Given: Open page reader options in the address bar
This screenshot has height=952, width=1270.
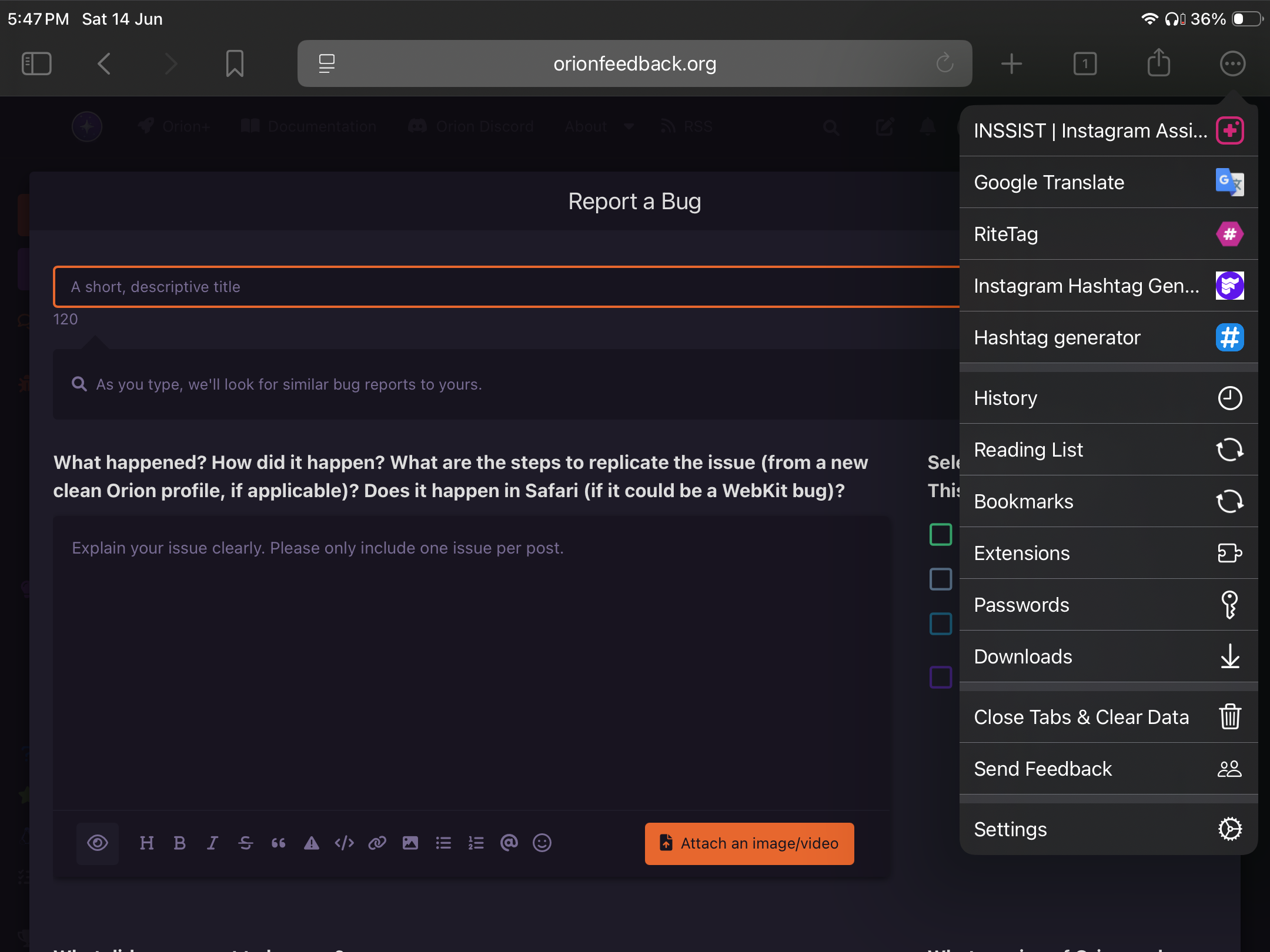Looking at the screenshot, I should 327,63.
